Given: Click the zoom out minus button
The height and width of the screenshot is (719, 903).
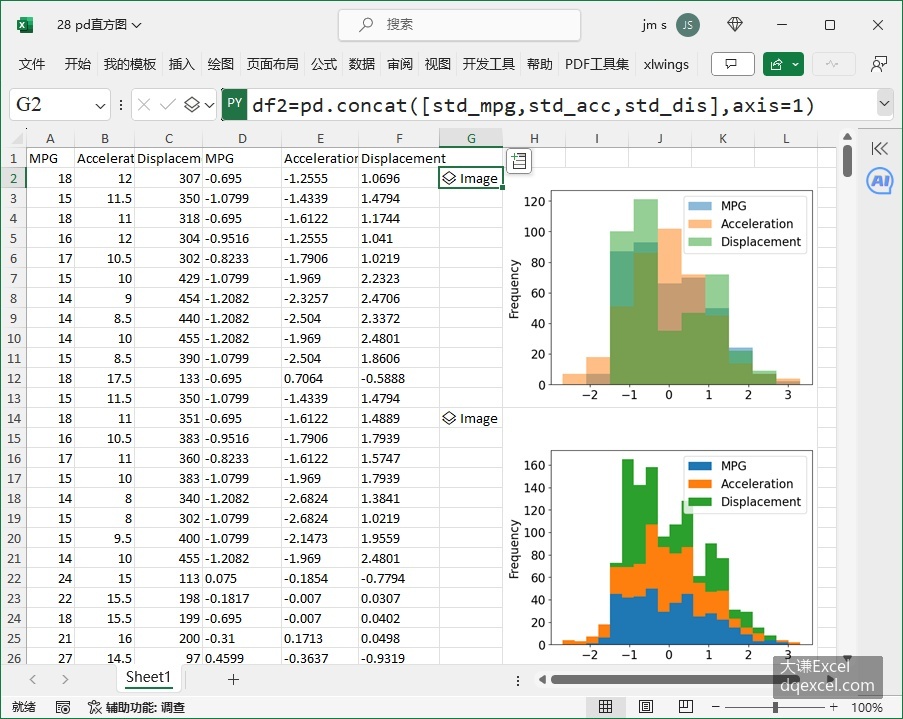Looking at the screenshot, I should tap(715, 707).
